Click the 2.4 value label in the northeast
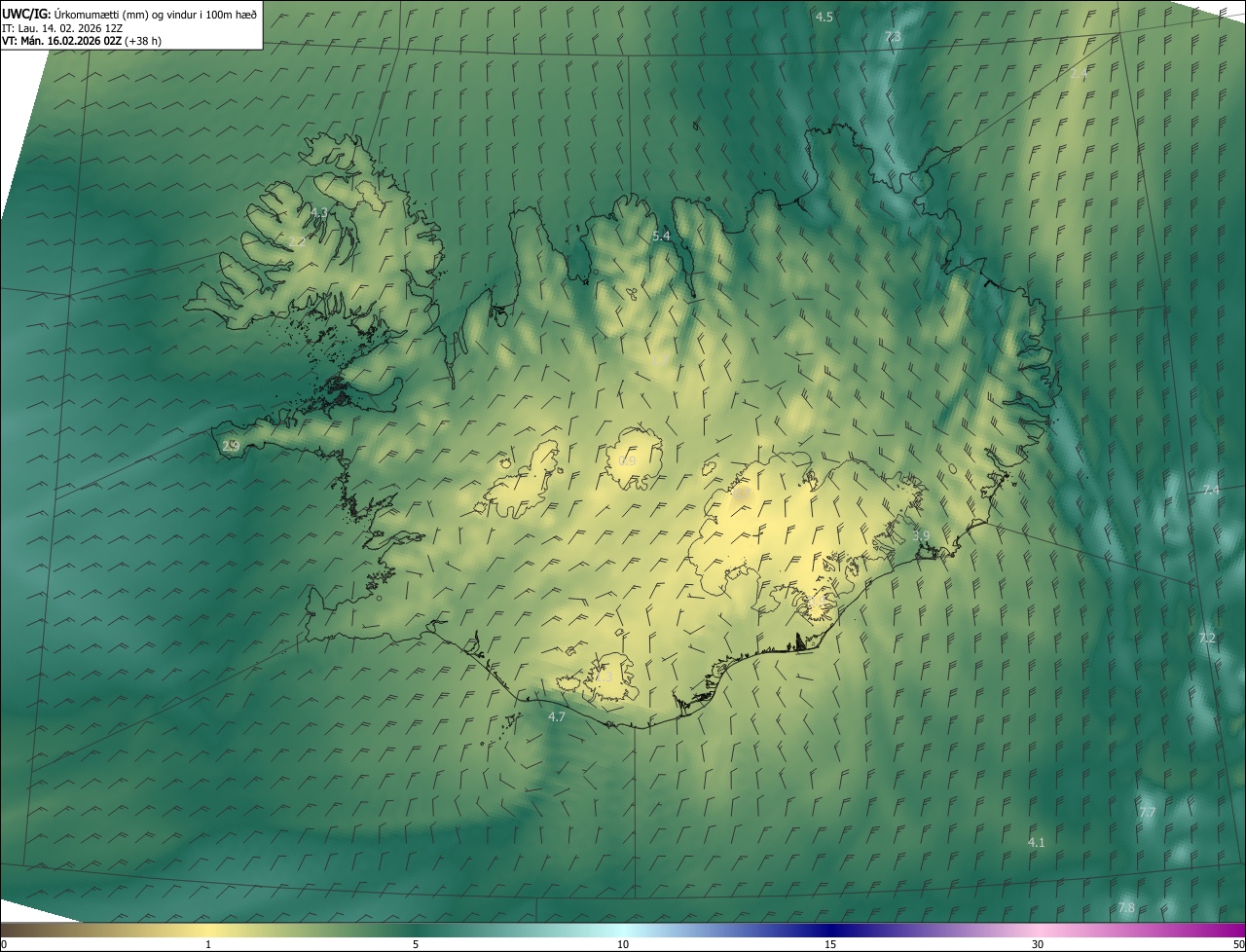The image size is (1246, 952). point(1079,74)
